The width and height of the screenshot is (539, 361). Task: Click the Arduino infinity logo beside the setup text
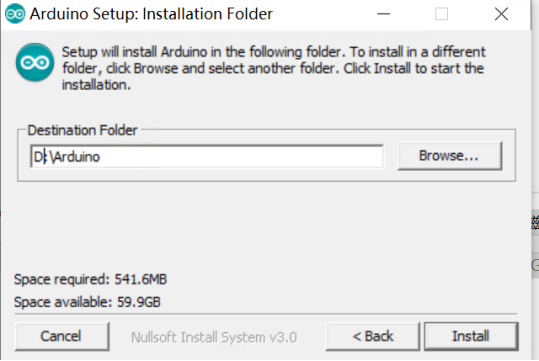(35, 62)
